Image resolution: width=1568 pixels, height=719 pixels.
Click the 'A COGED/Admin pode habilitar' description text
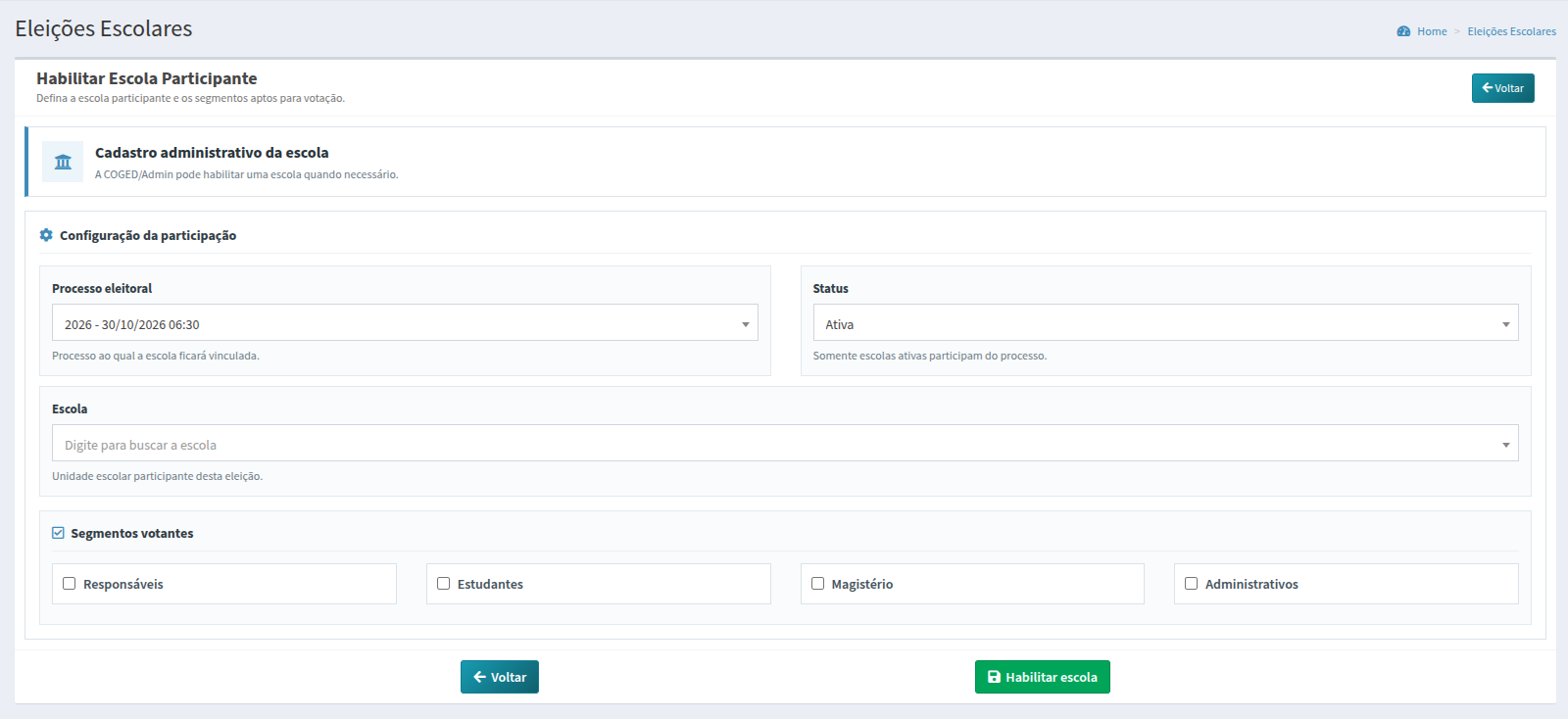click(246, 174)
